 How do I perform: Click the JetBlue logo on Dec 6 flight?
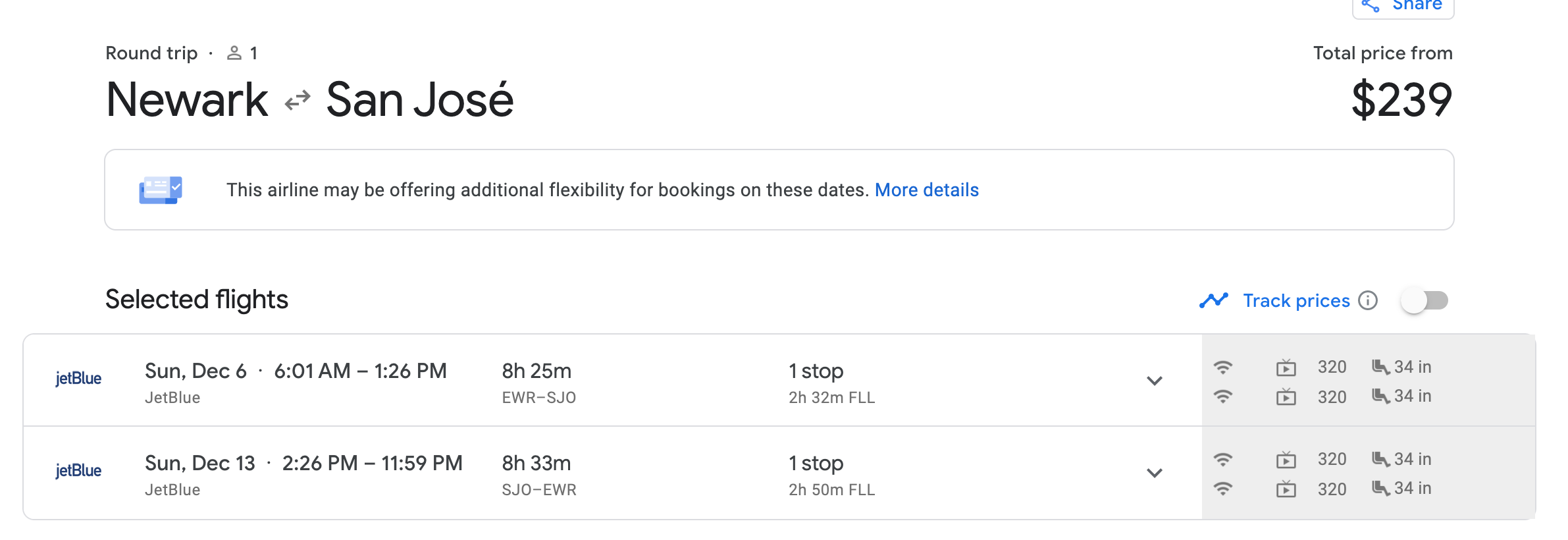pyautogui.click(x=78, y=379)
